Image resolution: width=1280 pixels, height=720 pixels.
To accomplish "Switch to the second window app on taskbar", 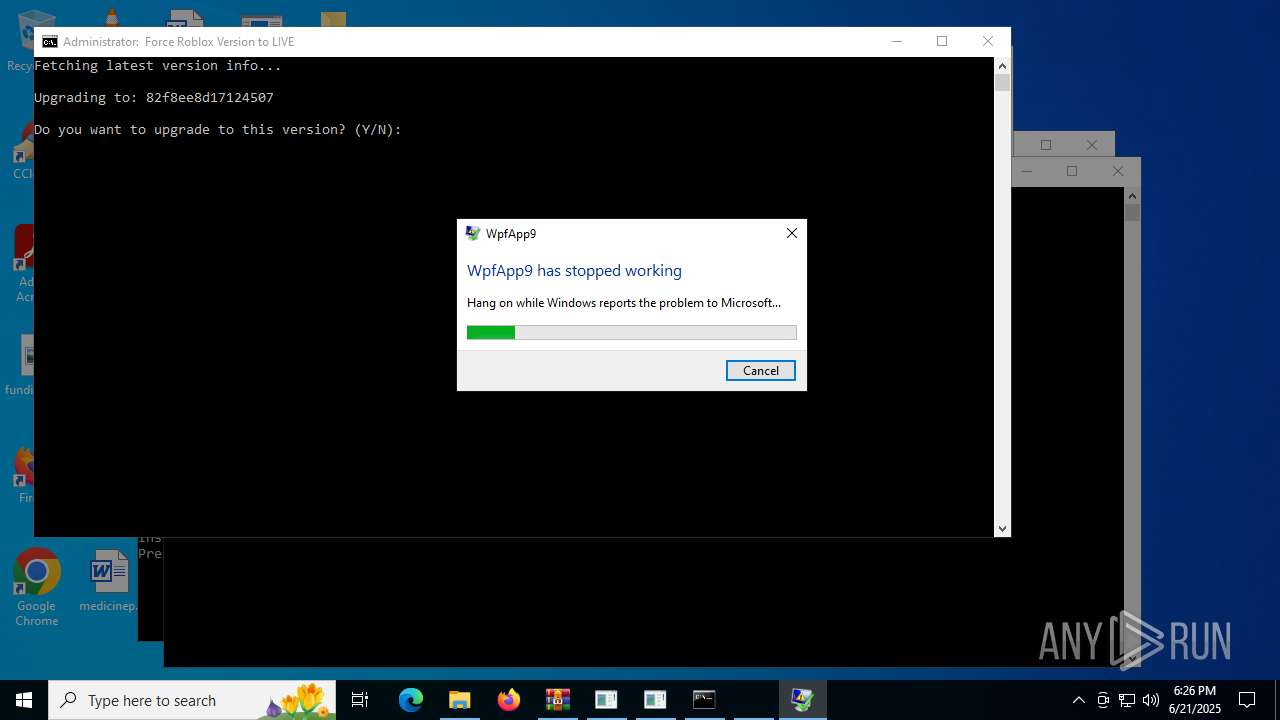I will click(655, 700).
